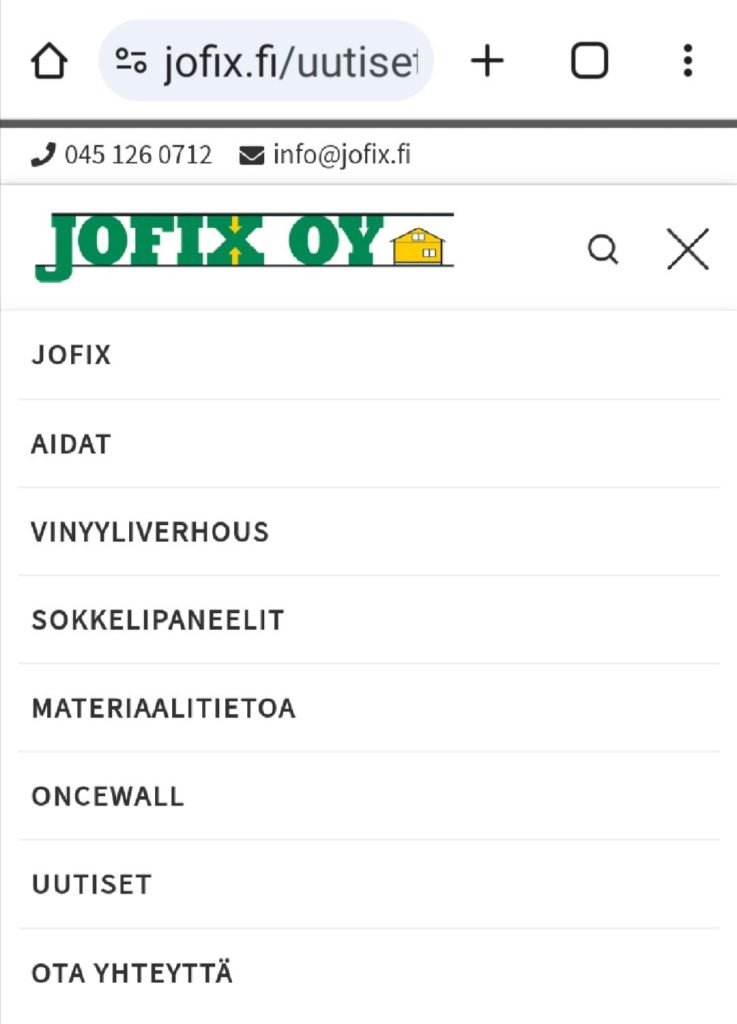This screenshot has width=737, height=1024.
Task: Open the SOKKELIPANEELIT page
Action: tap(158, 619)
